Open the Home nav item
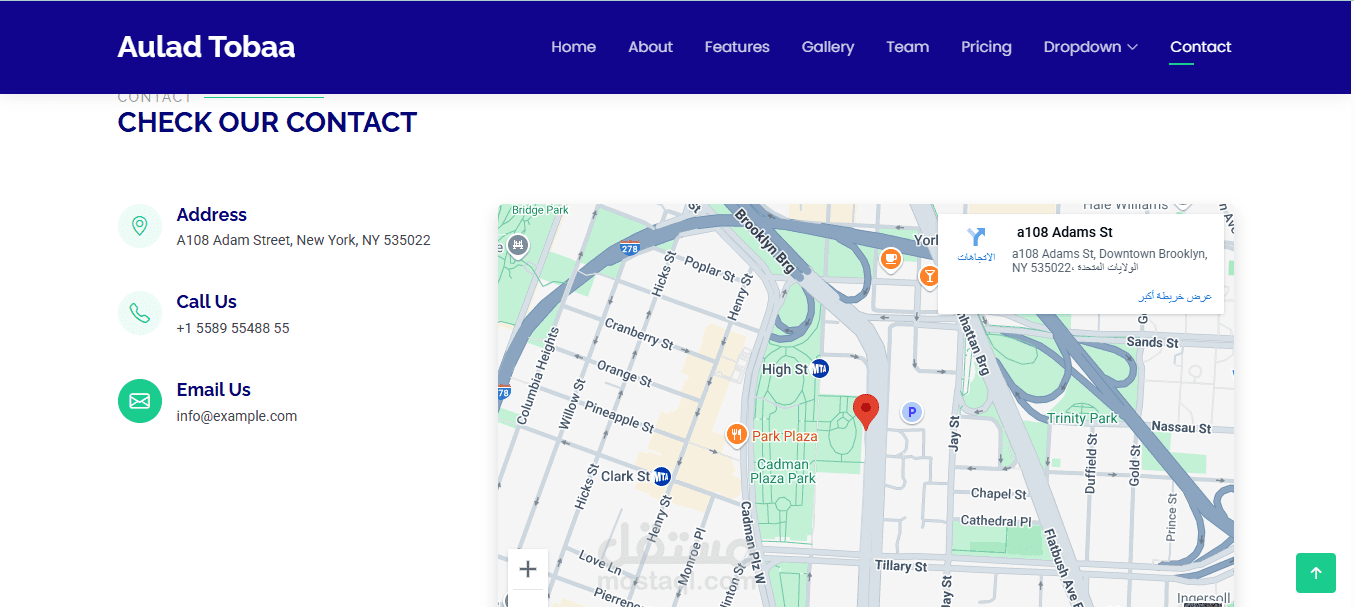Viewport: 1354px width, 607px height. 573,47
